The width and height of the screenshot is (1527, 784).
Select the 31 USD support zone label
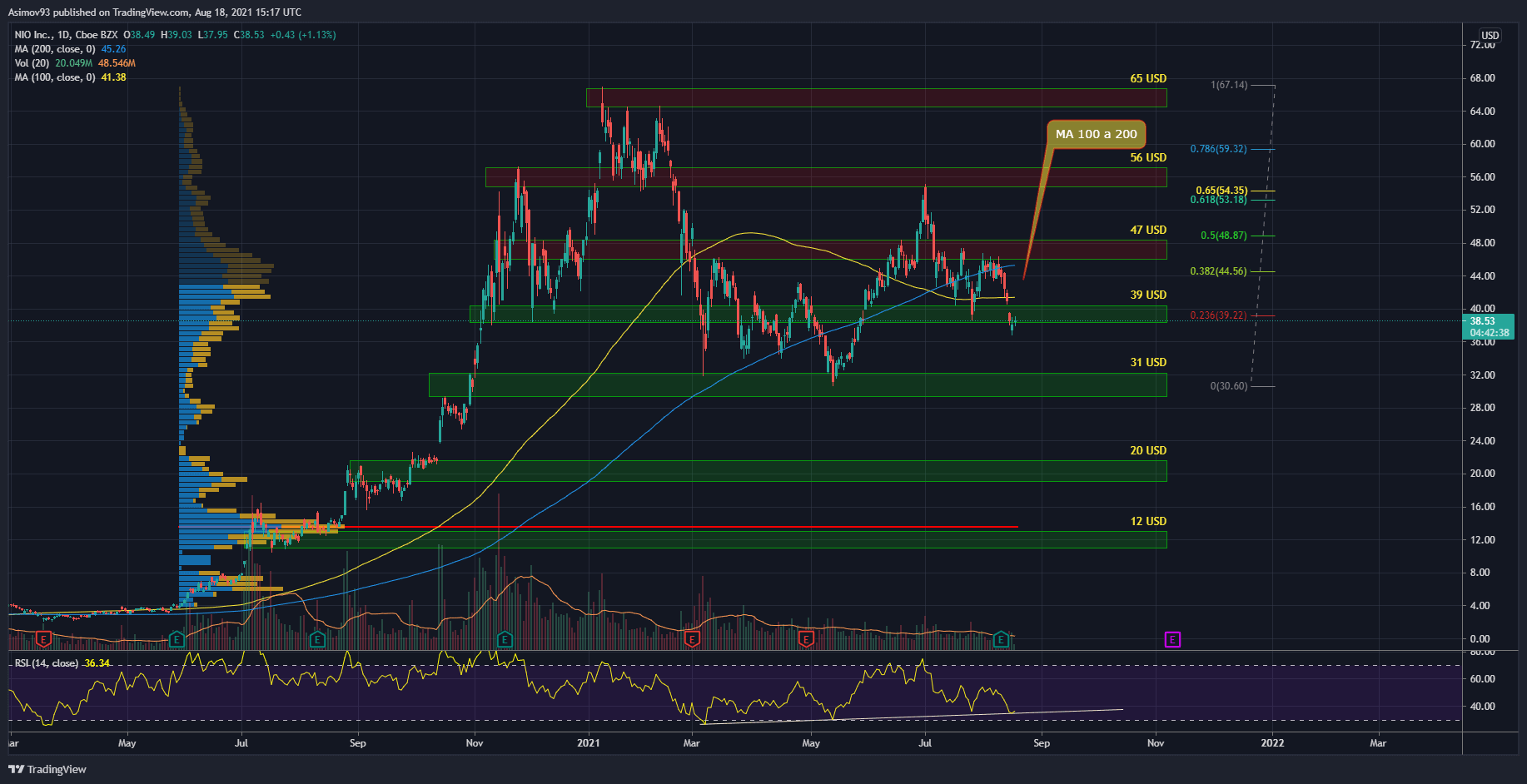1148,362
